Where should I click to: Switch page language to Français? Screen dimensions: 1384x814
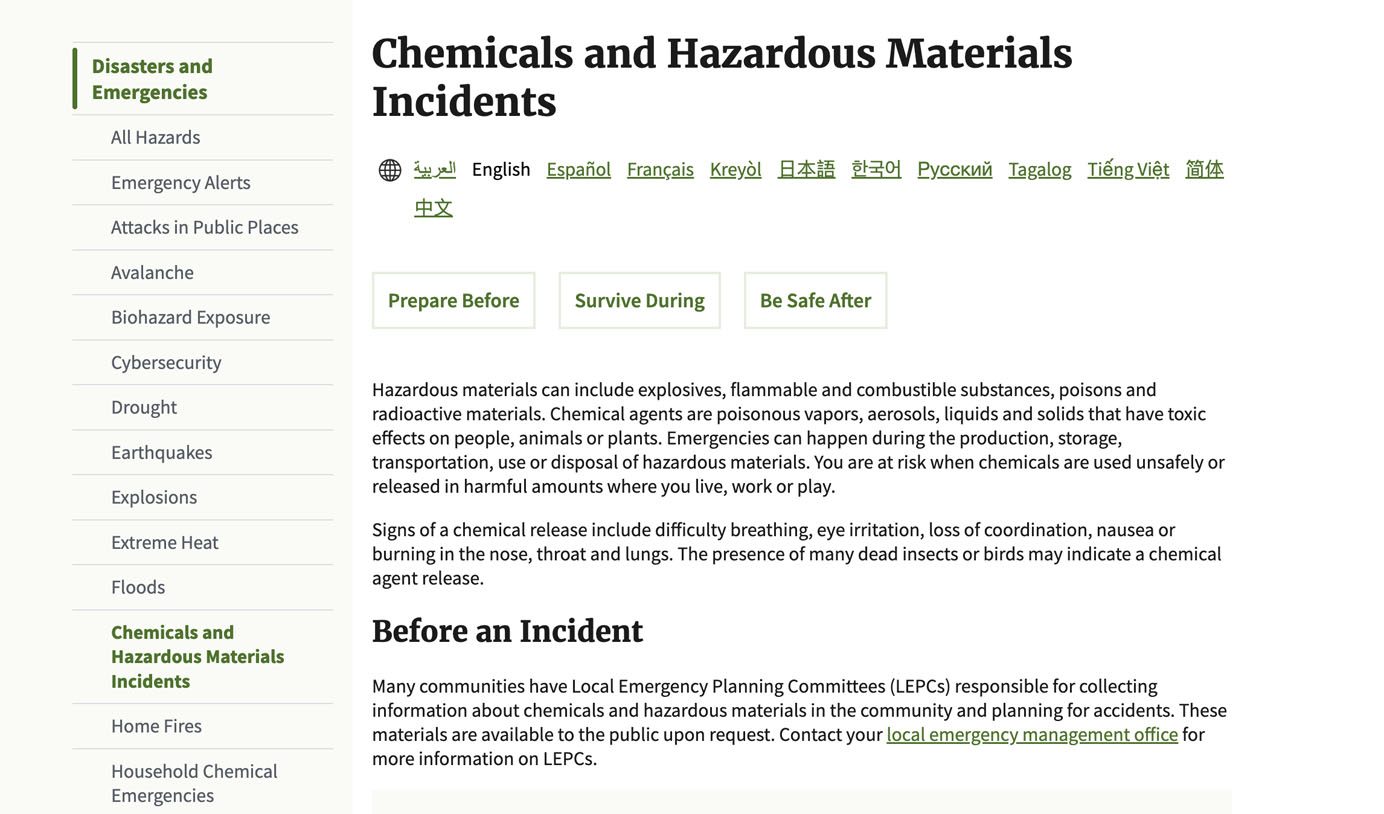660,169
